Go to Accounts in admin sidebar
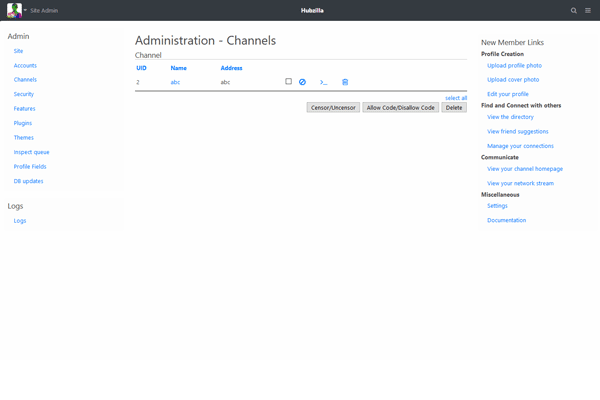 click(25, 65)
